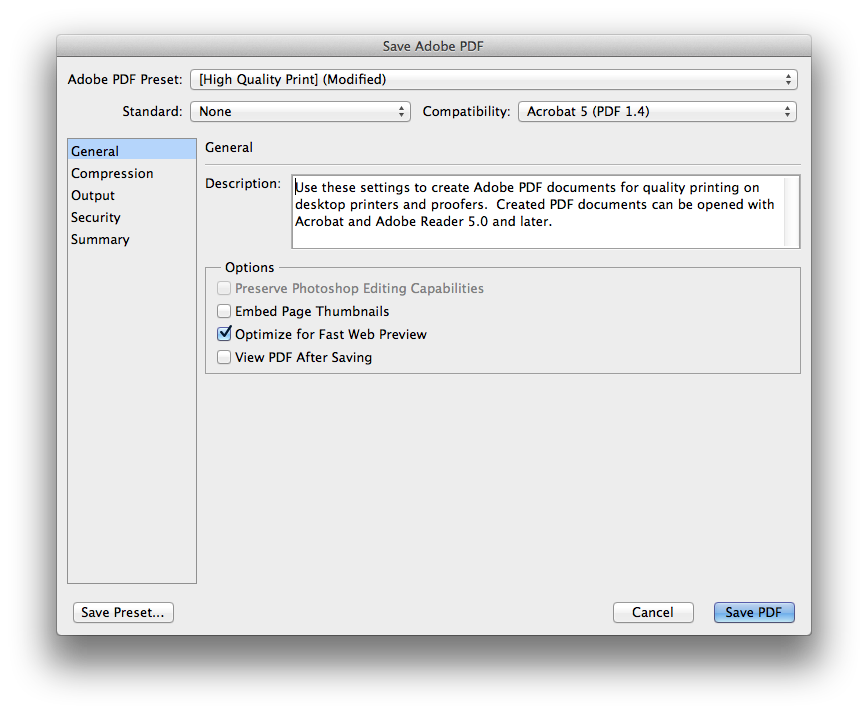Go to the Security section
Image resolution: width=868 pixels, height=714 pixels.
(x=96, y=217)
